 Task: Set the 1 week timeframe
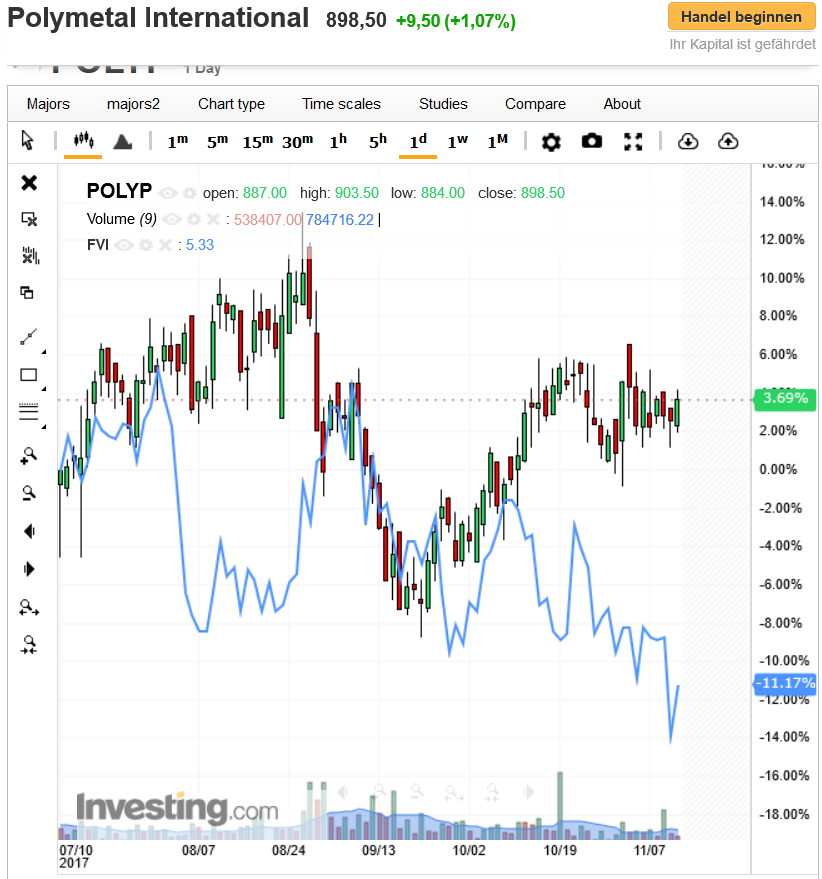coord(458,141)
